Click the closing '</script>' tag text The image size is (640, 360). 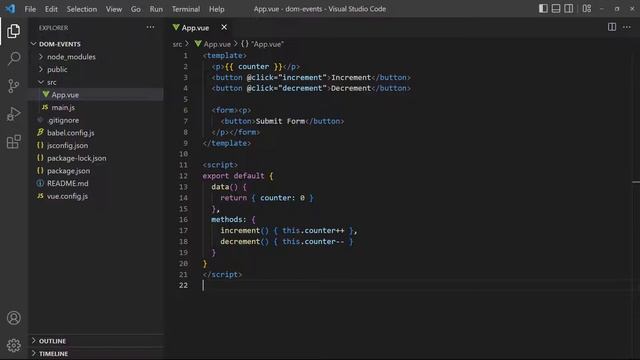point(222,275)
